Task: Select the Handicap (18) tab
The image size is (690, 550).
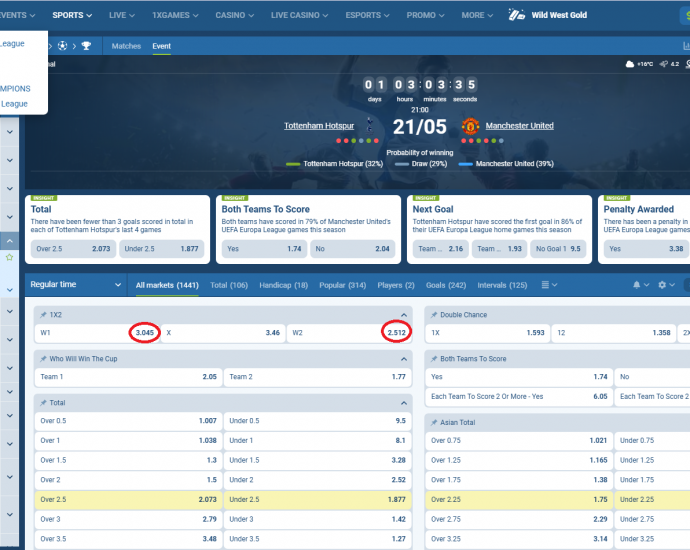Action: (x=283, y=285)
